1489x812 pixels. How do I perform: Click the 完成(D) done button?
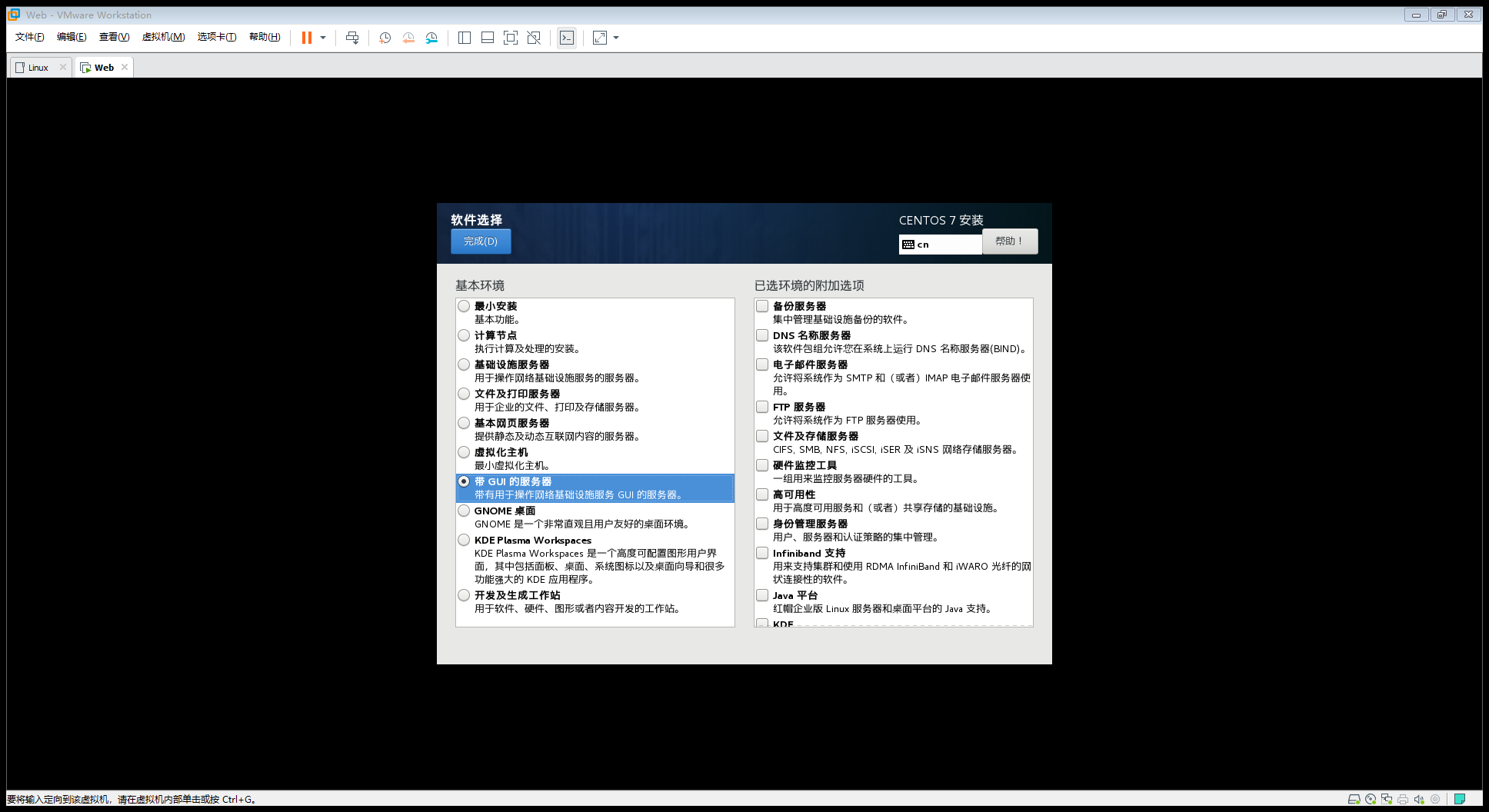click(x=481, y=241)
